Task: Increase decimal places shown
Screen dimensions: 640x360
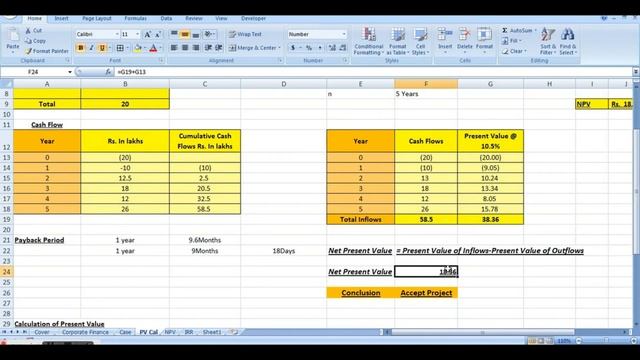Action: 332,48
